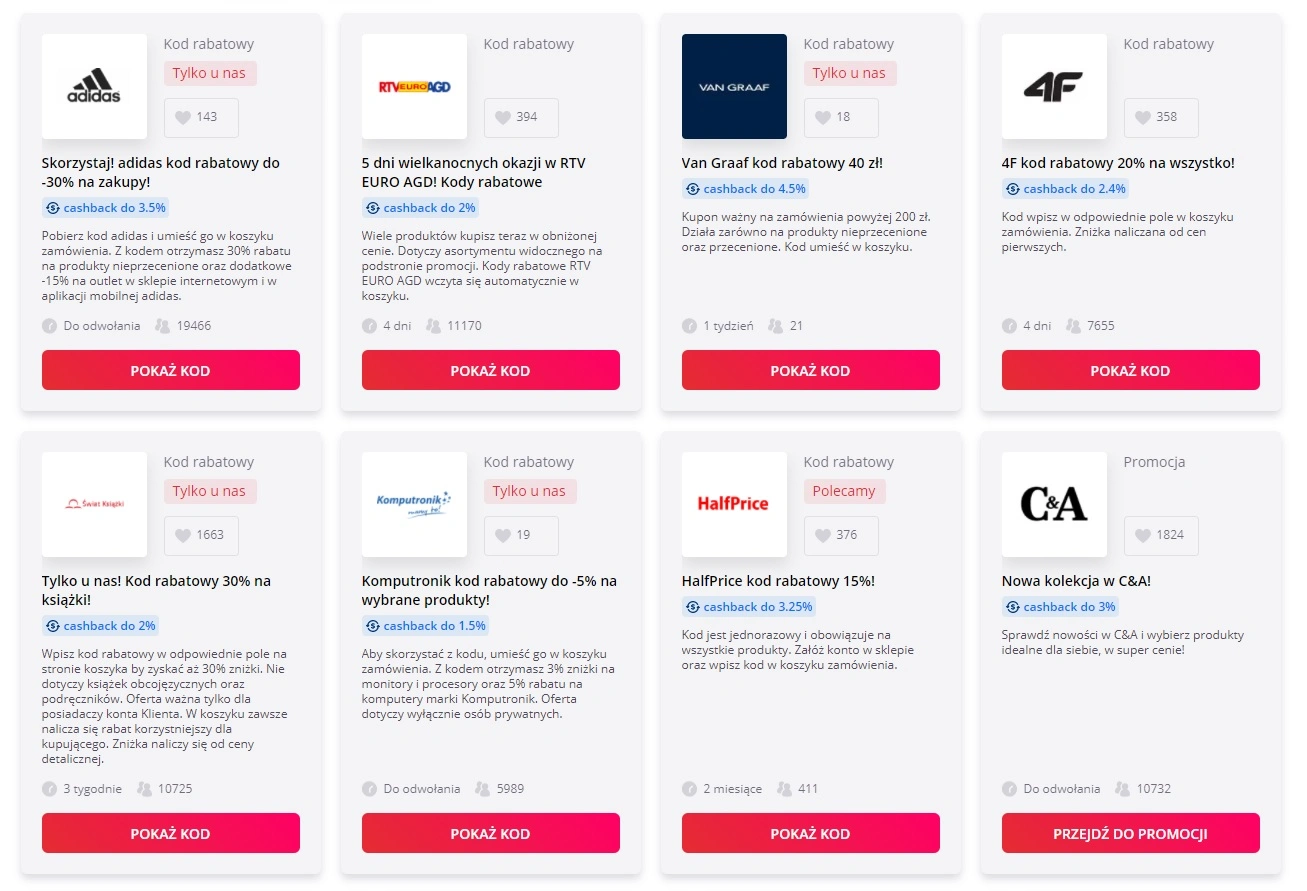1307x891 pixels.
Task: Like the Świat Książki coupon
Action: [x=183, y=535]
